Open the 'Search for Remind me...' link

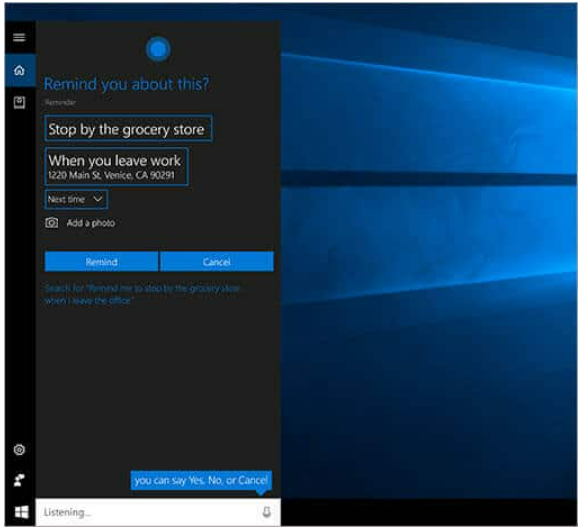(142, 294)
